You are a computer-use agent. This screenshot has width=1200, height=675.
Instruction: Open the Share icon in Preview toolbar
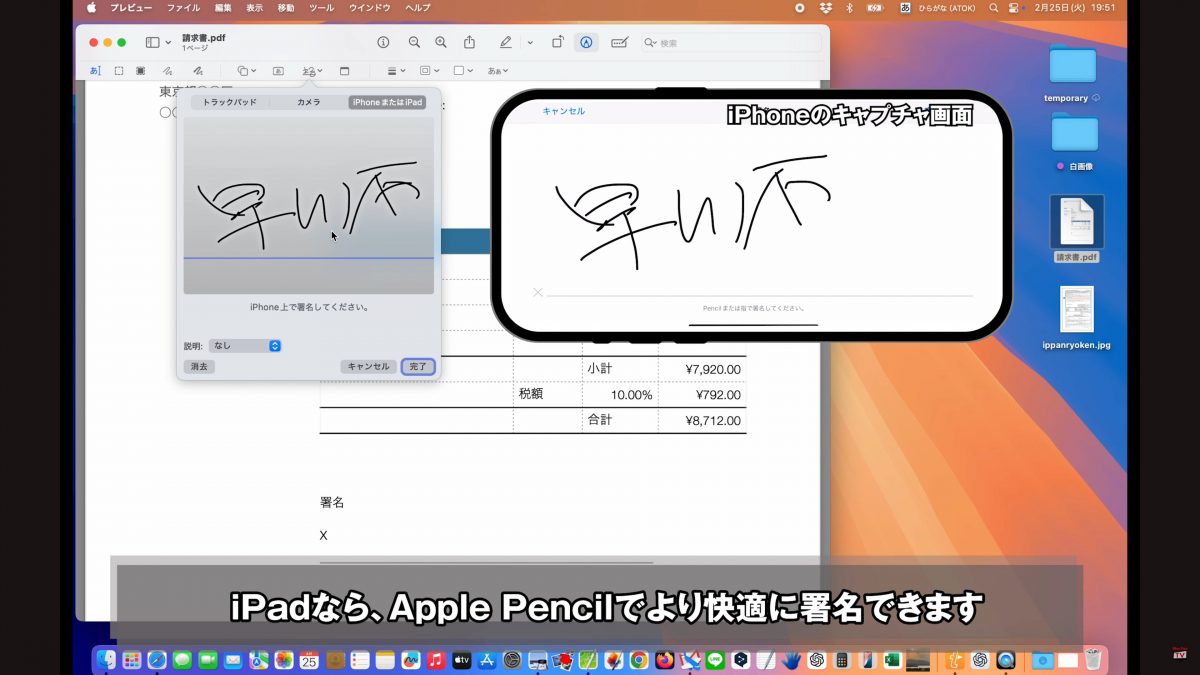469,42
